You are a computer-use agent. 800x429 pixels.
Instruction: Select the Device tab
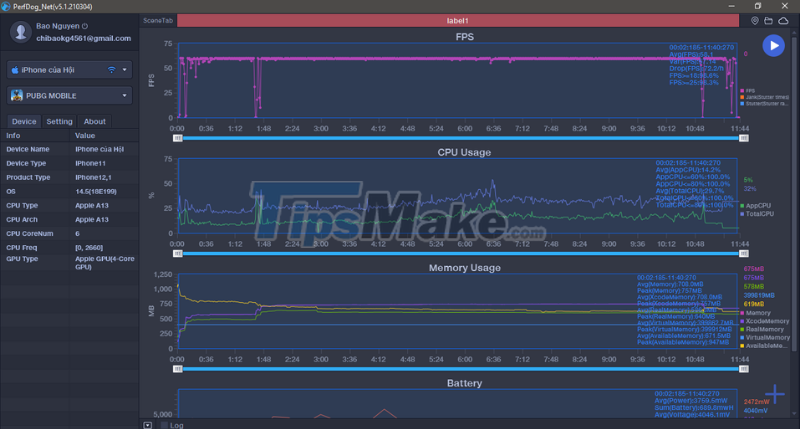click(x=24, y=121)
